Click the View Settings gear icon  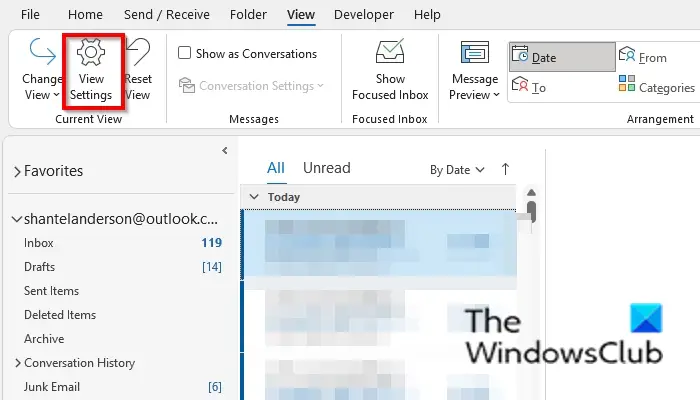[x=91, y=52]
